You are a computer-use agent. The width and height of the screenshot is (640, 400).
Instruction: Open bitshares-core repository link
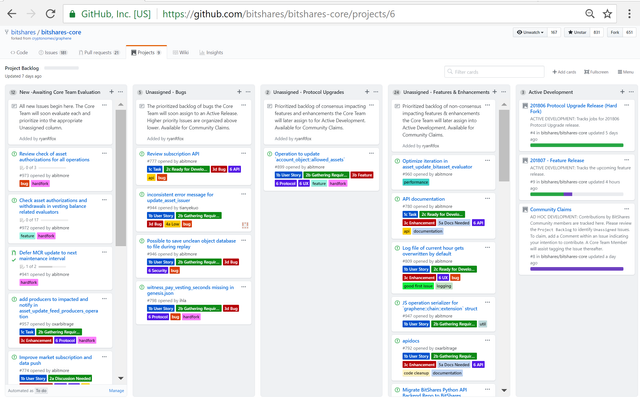(61, 32)
